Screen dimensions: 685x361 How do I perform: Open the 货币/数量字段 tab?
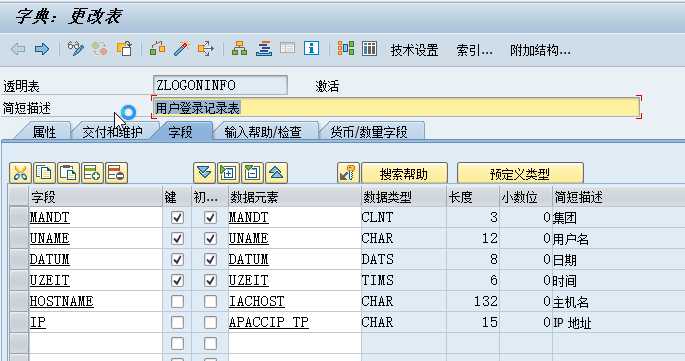(369, 132)
